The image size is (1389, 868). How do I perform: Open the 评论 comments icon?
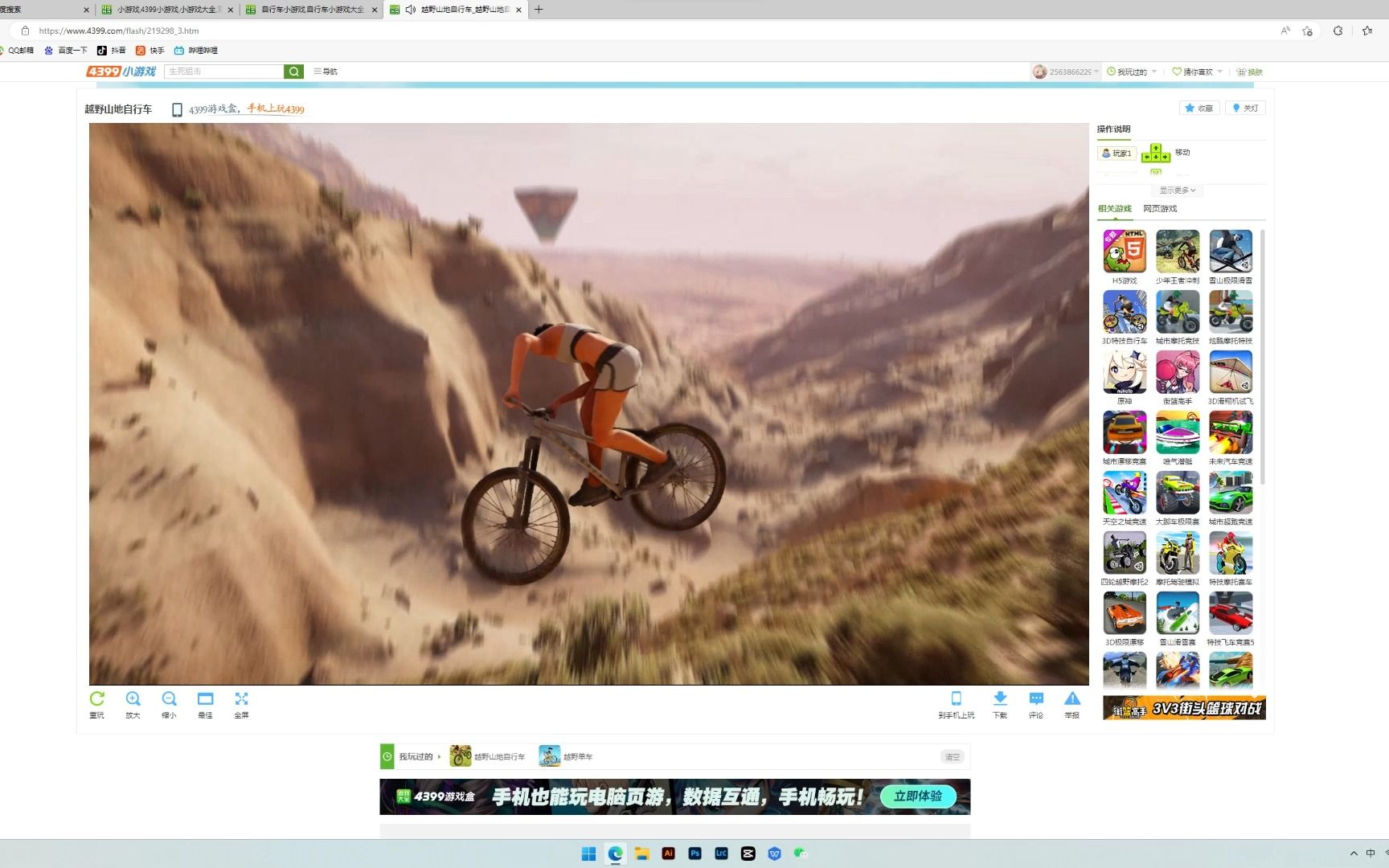coord(1036,698)
